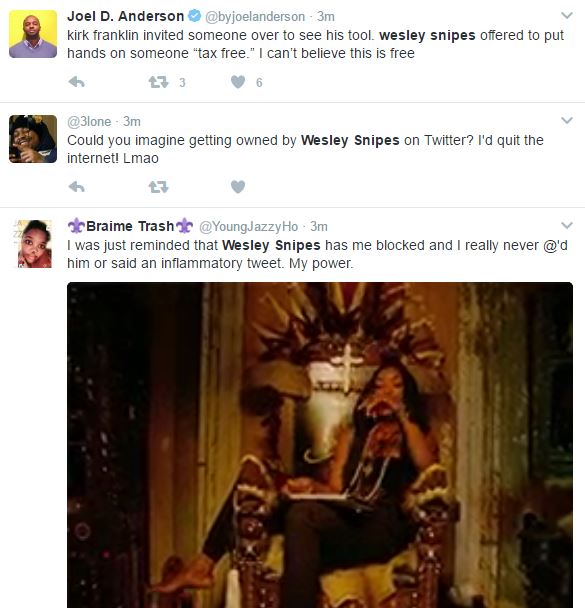Open the throne image in Braime Trash's tweet
Image resolution: width=585 pixels, height=608 pixels.
pos(320,445)
